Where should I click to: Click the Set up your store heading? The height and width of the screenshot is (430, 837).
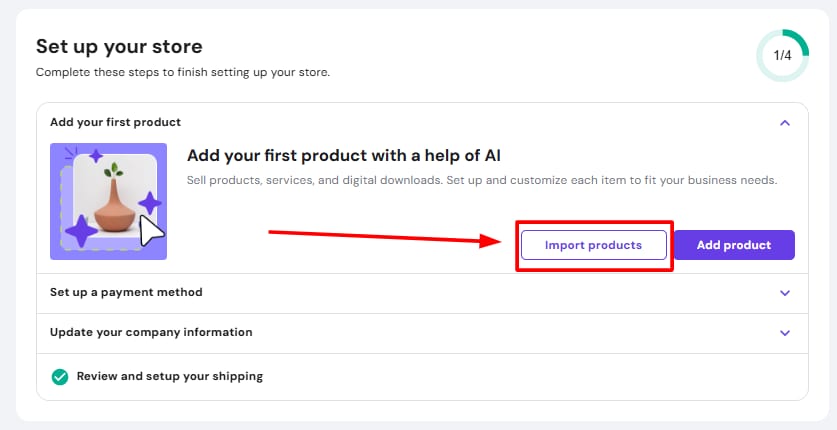click(119, 46)
